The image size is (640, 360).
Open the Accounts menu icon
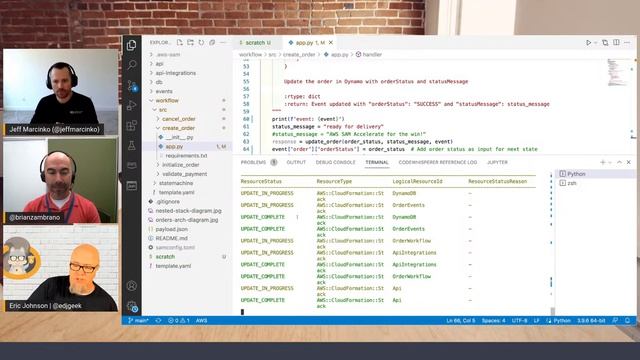point(131,286)
